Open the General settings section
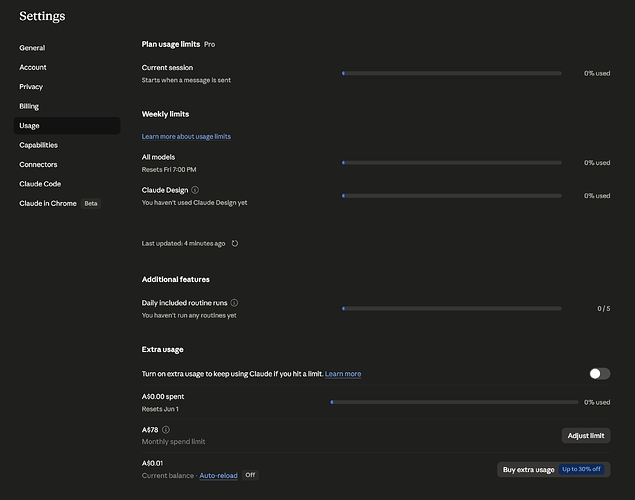 tap(32, 48)
